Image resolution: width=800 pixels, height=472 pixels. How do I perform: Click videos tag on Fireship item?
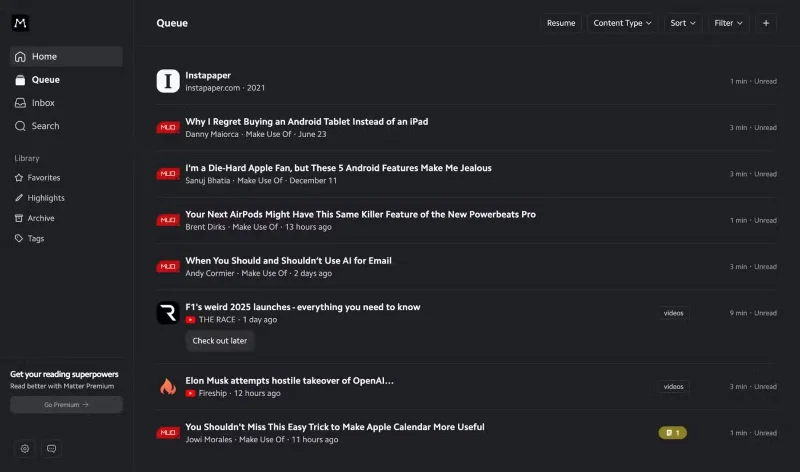point(673,387)
